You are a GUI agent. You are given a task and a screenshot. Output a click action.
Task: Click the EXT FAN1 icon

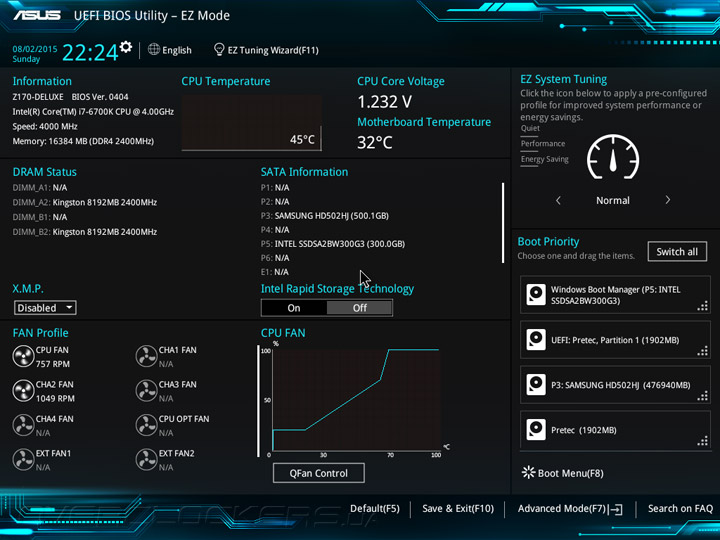pos(23,460)
